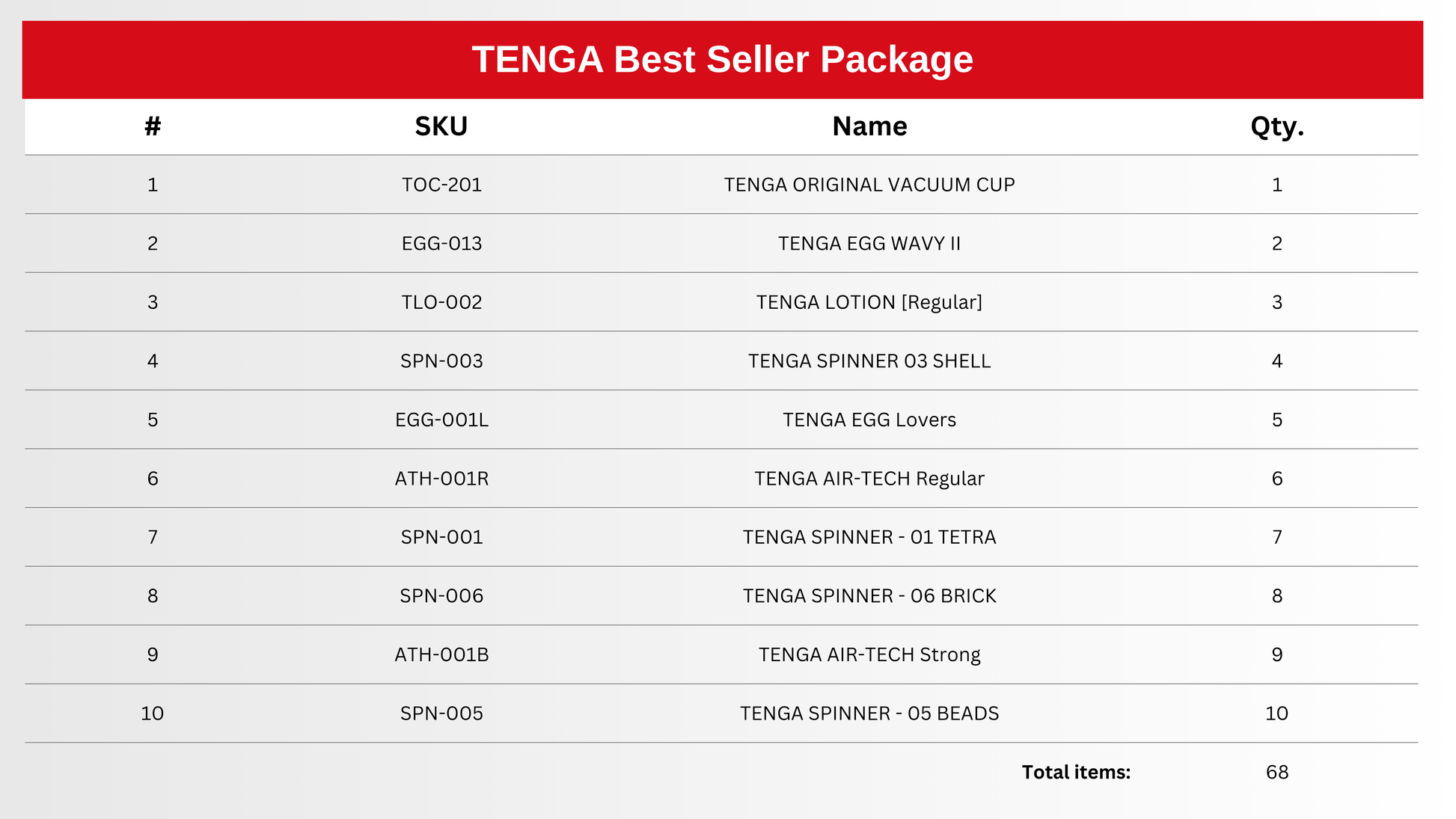The image size is (1456, 819).
Task: Select the TOC-201 SKU cell
Action: [441, 185]
